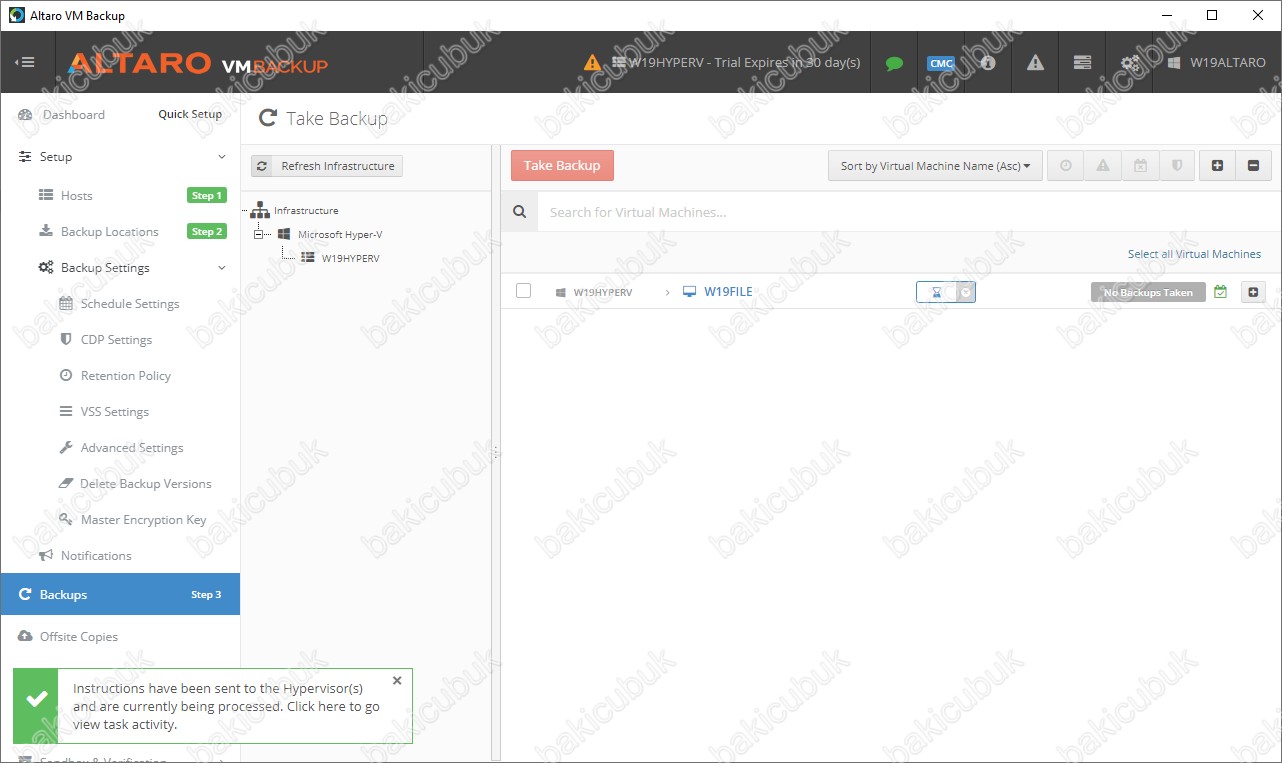Click the W19HYPERV host label in VM row
This screenshot has width=1282, height=763.
(603, 292)
